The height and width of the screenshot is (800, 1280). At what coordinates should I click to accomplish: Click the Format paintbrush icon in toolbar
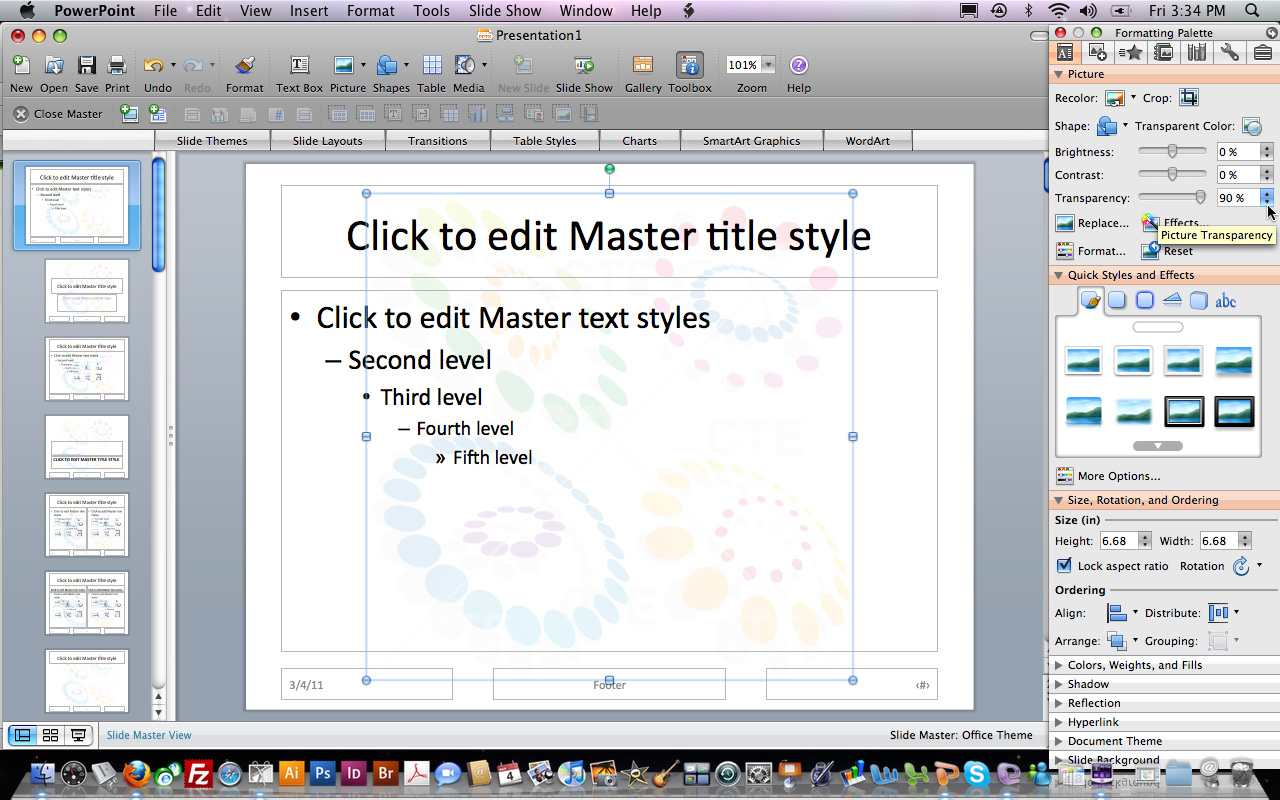244,66
